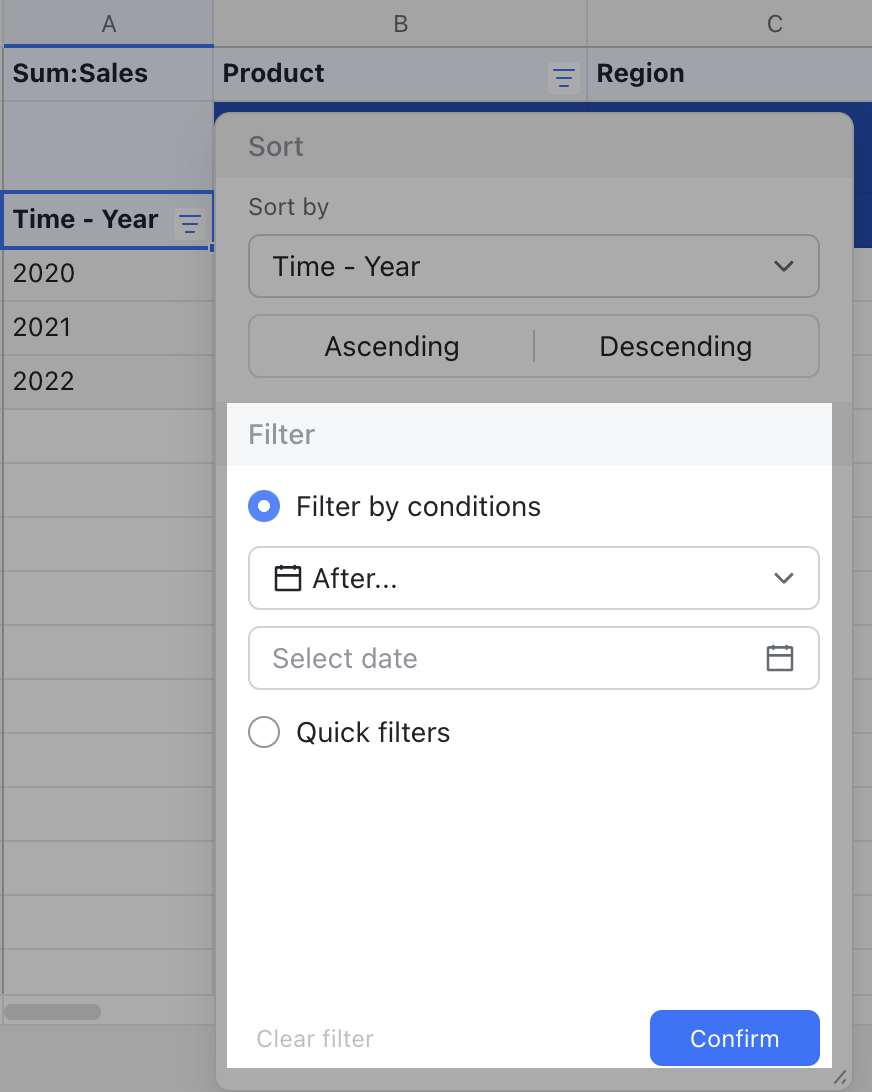Click the calendar icon in Select date field
872x1092 pixels.
point(782,658)
